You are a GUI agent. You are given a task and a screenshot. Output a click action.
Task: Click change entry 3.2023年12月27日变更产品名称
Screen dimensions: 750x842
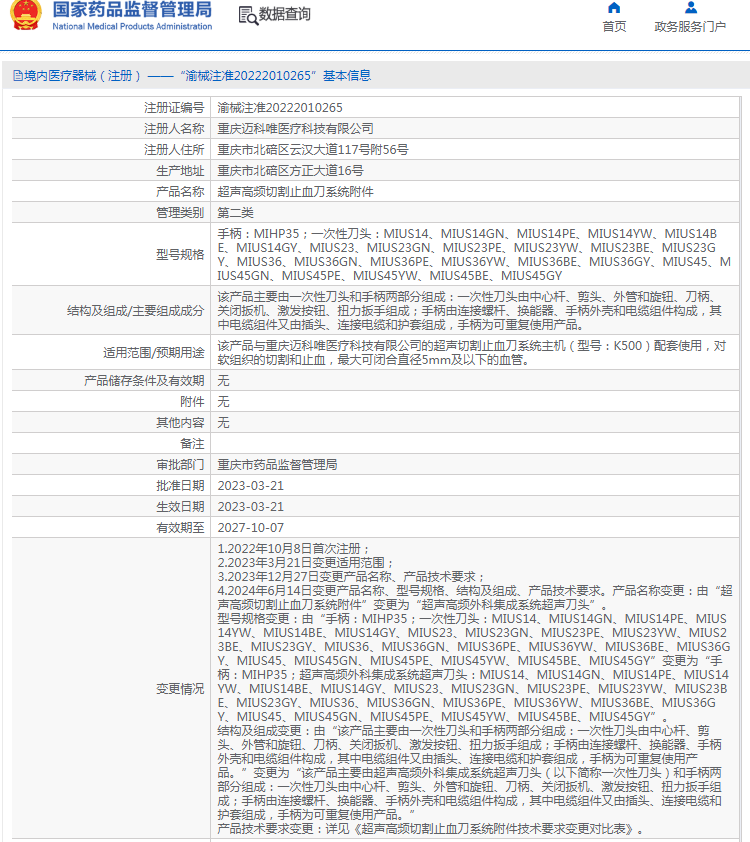(351, 577)
